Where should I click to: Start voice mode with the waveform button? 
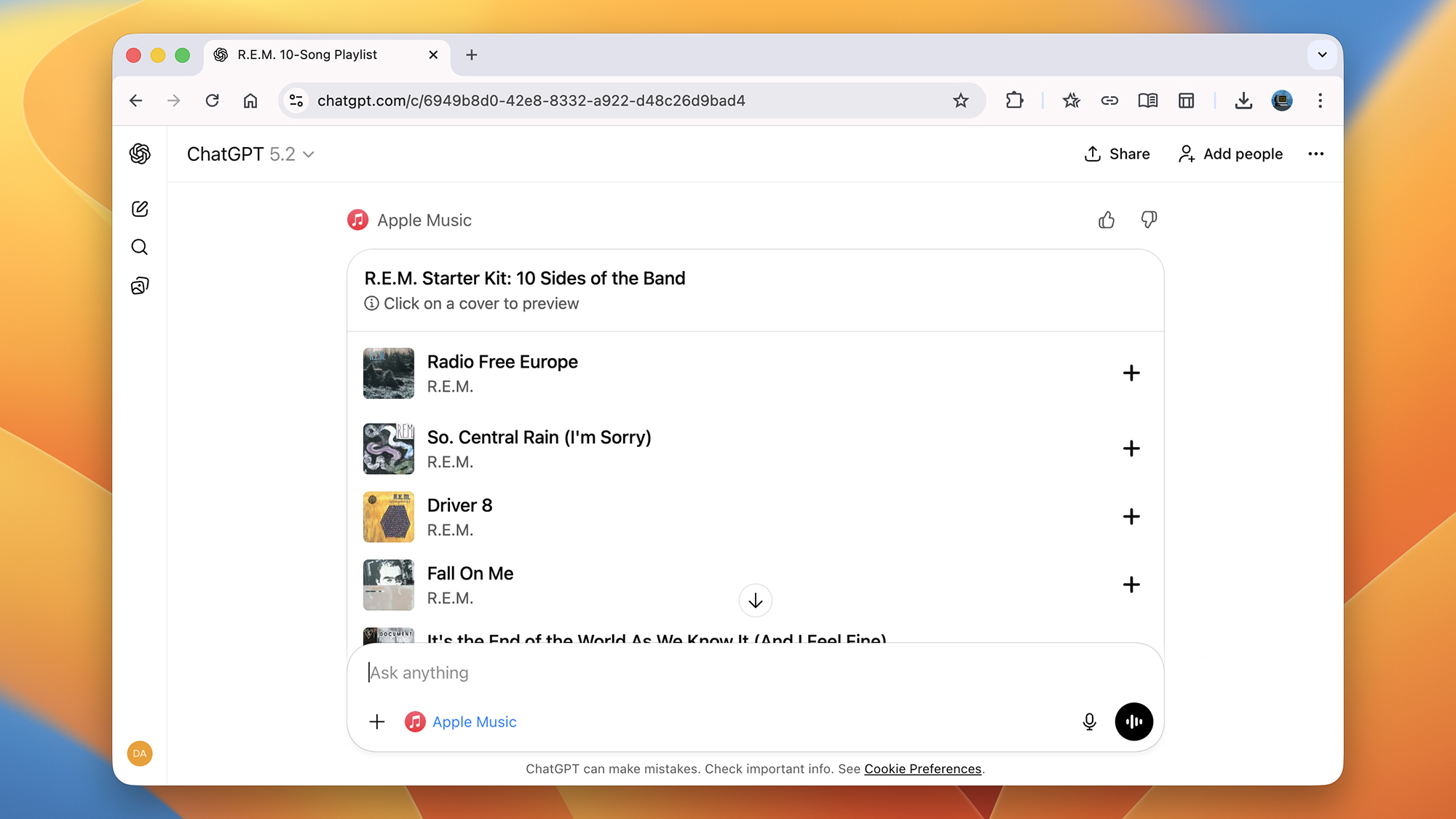click(1133, 721)
